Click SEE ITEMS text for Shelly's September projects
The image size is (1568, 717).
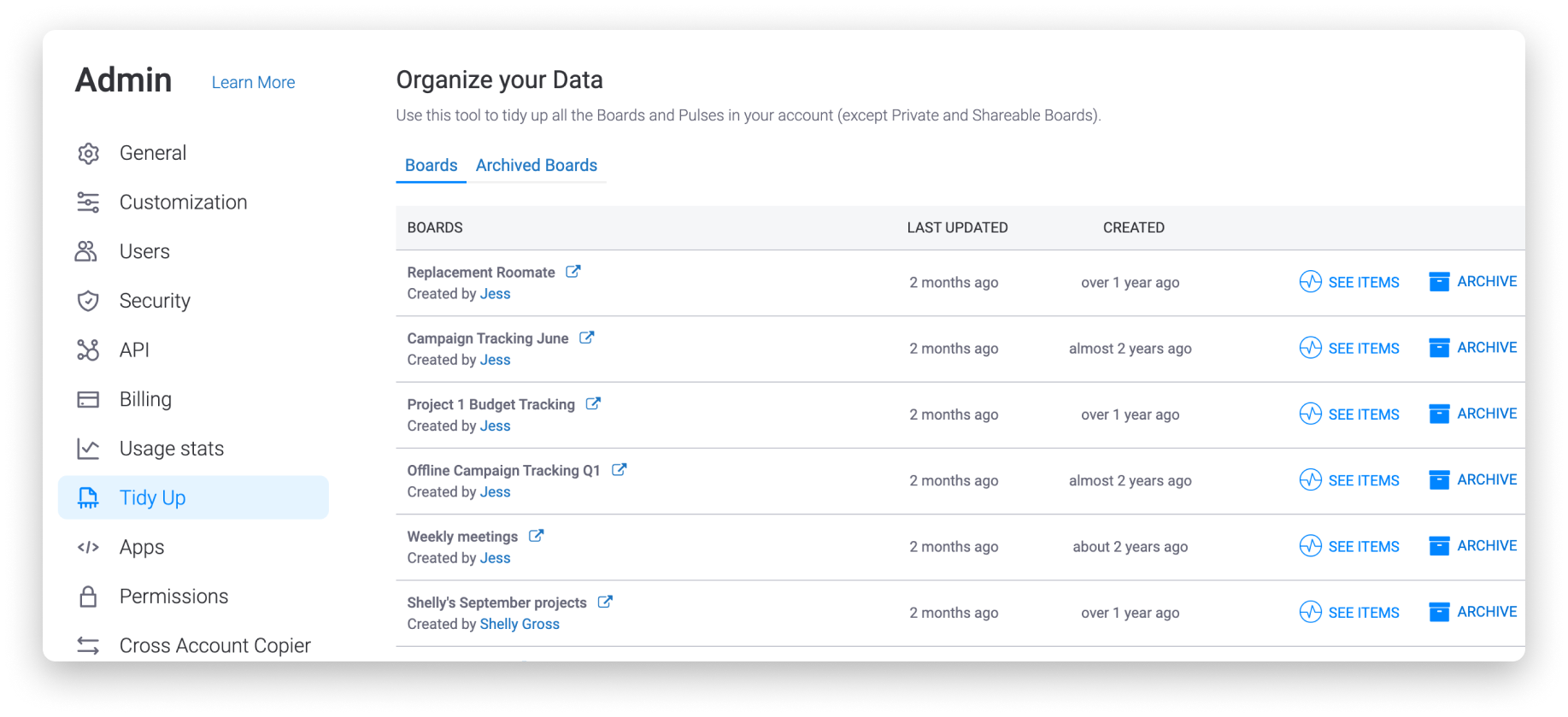(x=1364, y=613)
